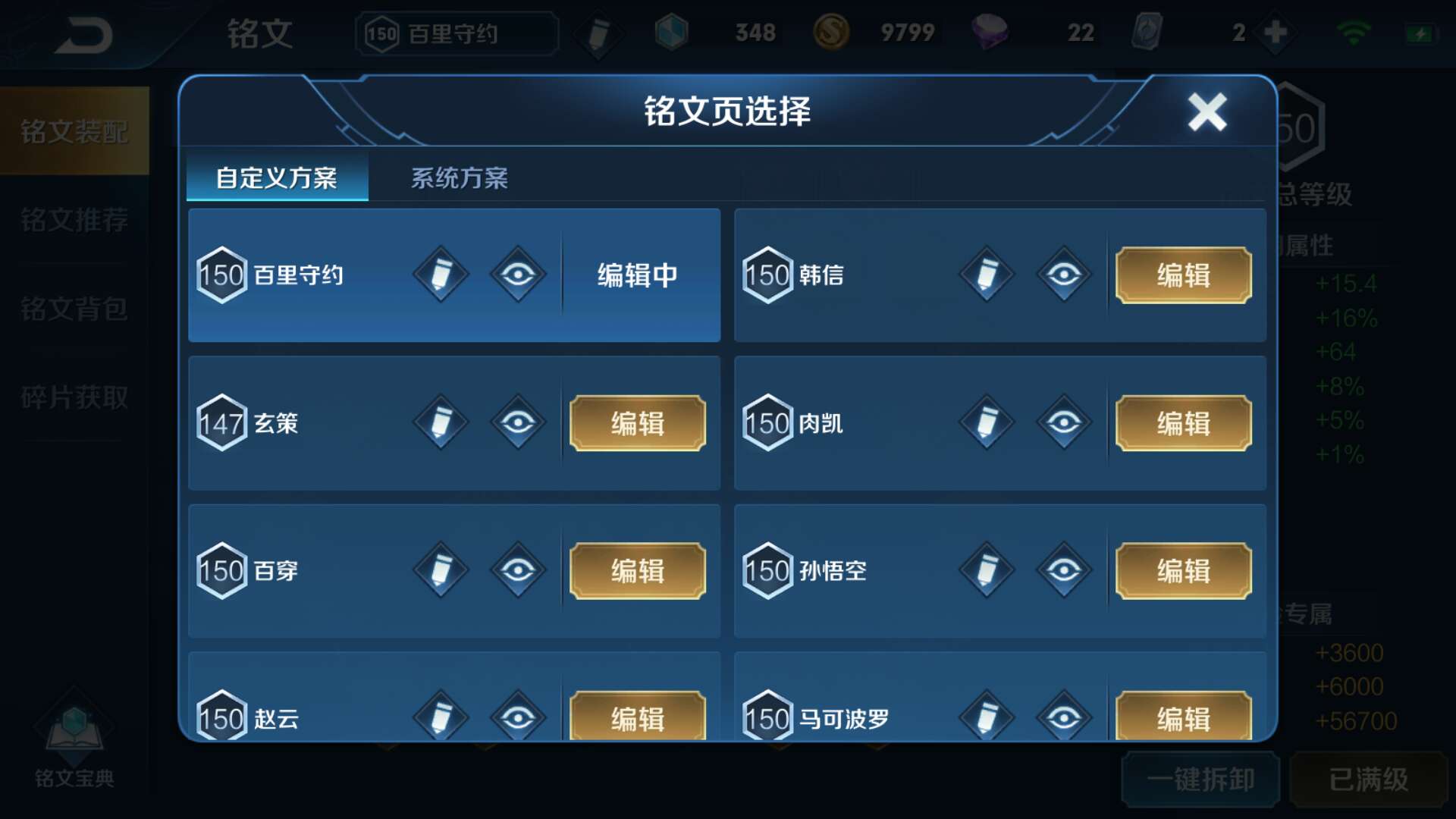Screen dimensions: 1456x819
Task: Preview 百穿 page with the eye icon
Action: click(x=518, y=570)
